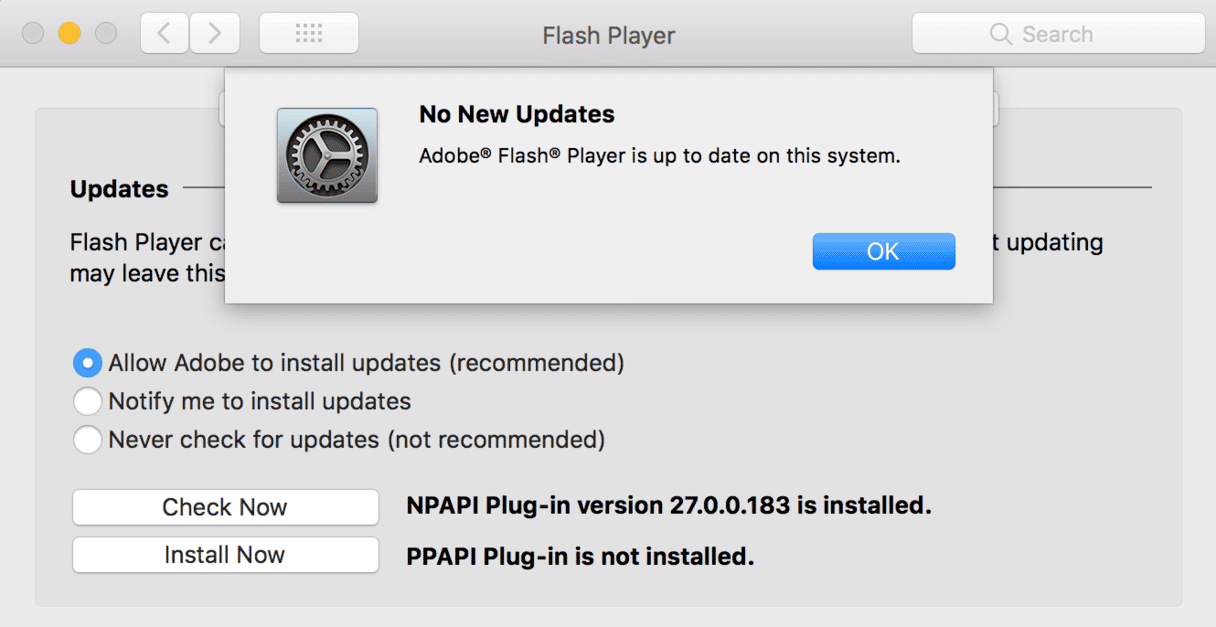Click the No New Updates heading
The width and height of the screenshot is (1216, 627).
point(517,114)
